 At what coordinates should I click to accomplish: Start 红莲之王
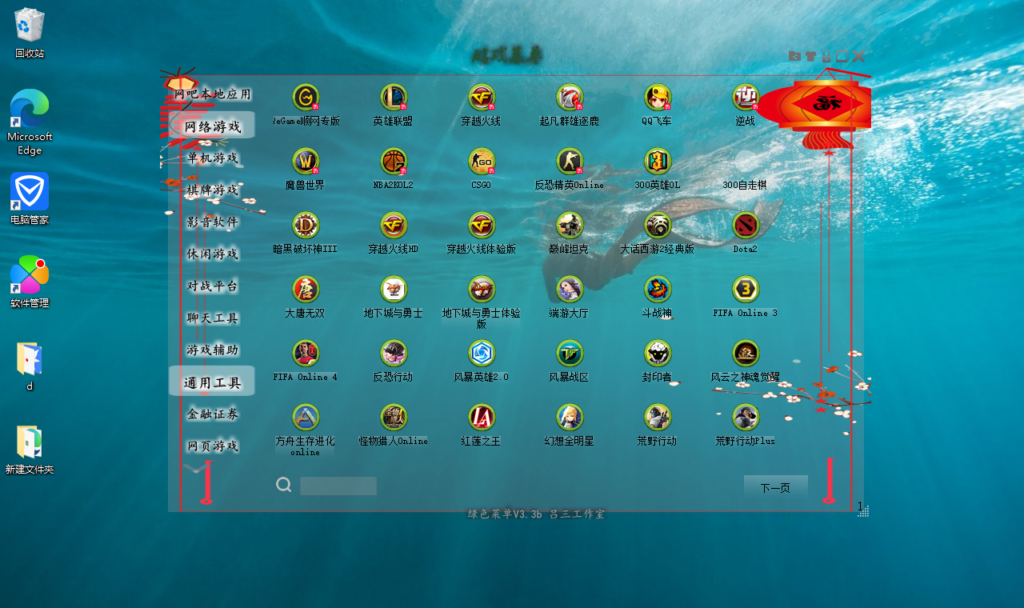tap(481, 418)
